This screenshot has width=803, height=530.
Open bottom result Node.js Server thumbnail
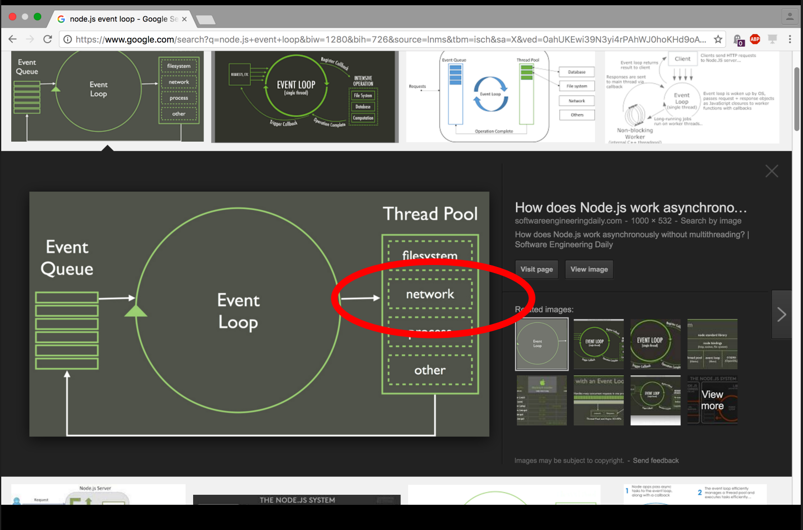(98, 495)
